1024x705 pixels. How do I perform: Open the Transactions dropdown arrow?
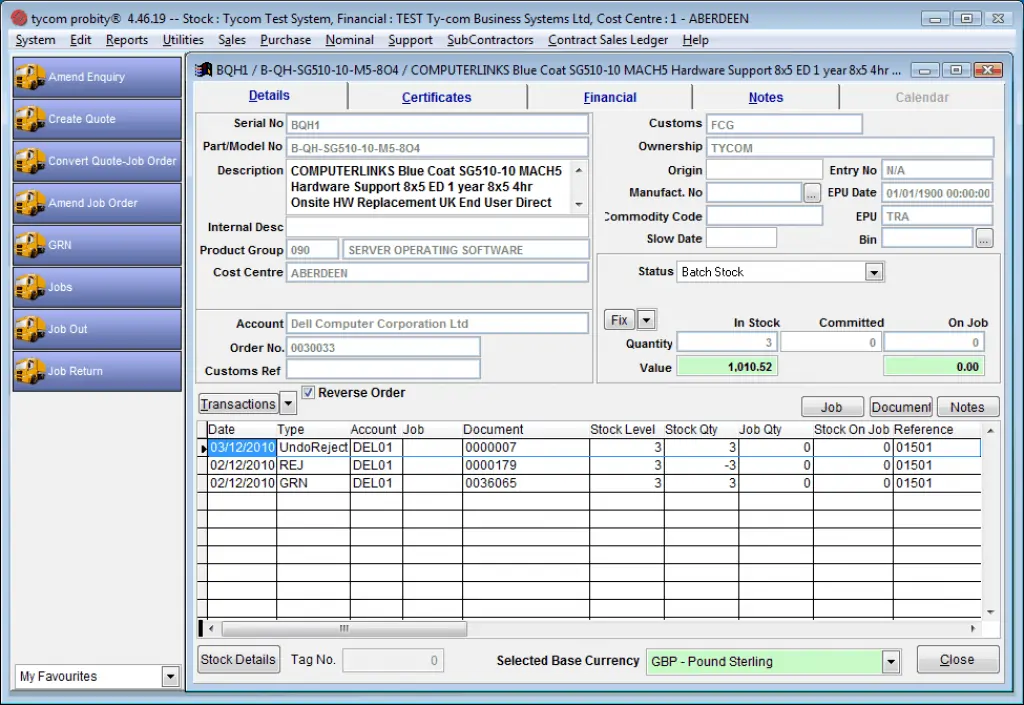click(287, 404)
